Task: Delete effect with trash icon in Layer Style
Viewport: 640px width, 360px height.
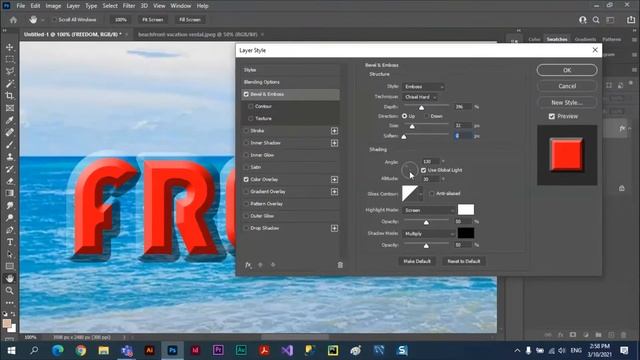Action: (340, 265)
